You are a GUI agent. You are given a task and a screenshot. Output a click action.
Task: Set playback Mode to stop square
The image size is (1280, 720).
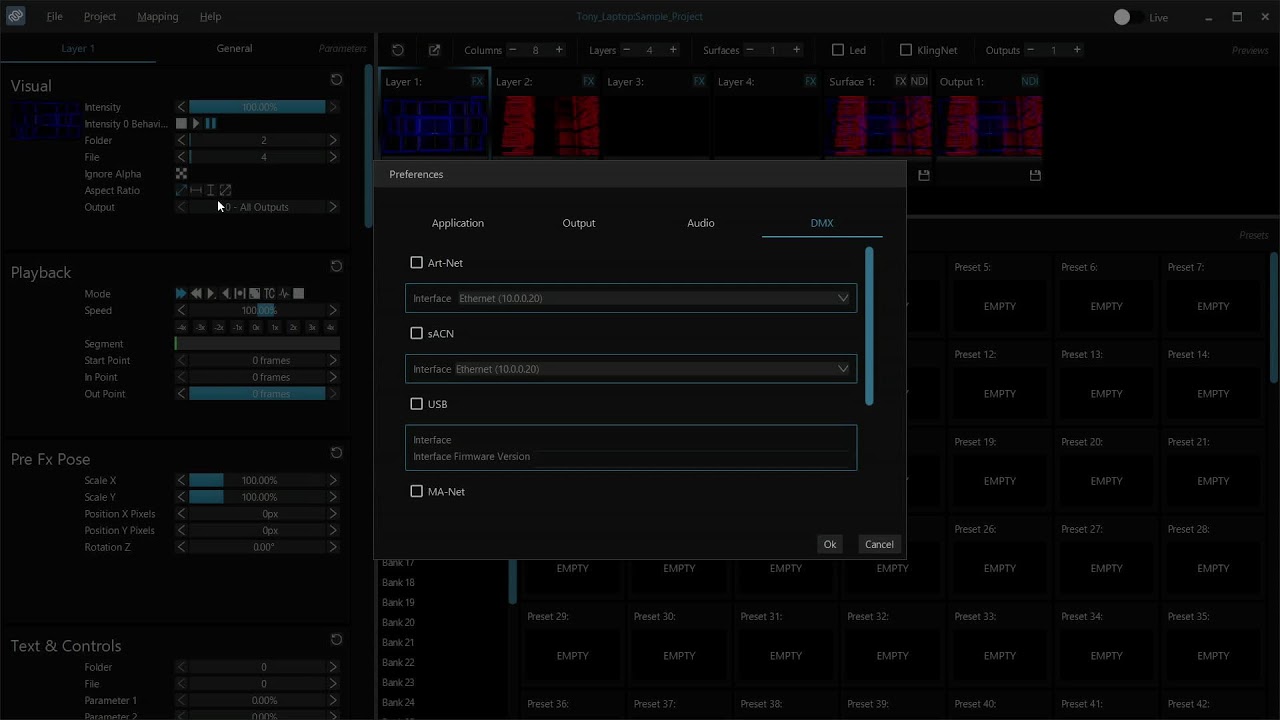pyautogui.click(x=298, y=294)
